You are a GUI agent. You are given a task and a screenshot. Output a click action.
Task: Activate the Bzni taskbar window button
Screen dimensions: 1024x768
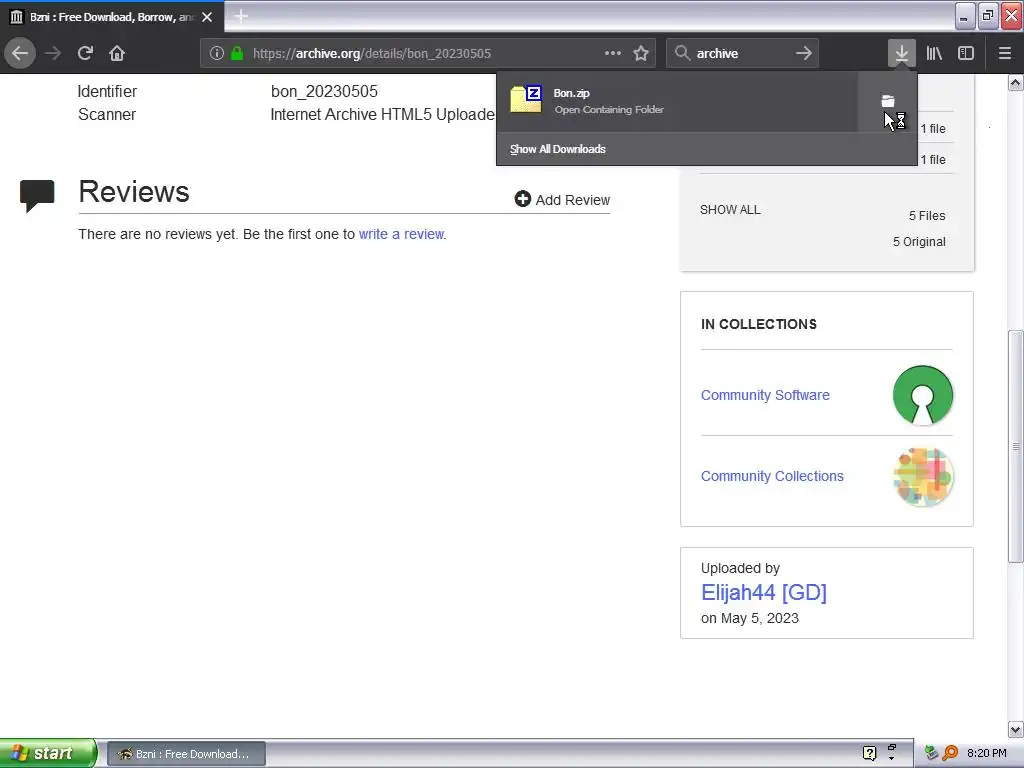pos(186,754)
